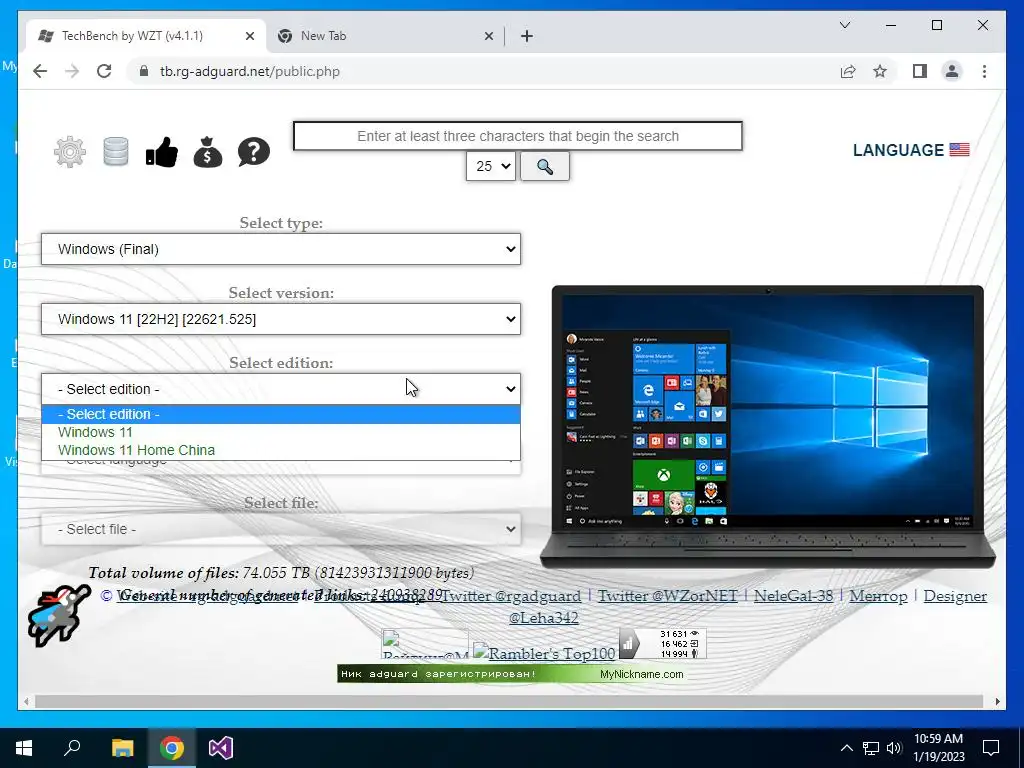Screen dimensions: 1024x768
Task: Click the visitor counter stats badge
Action: click(662, 643)
